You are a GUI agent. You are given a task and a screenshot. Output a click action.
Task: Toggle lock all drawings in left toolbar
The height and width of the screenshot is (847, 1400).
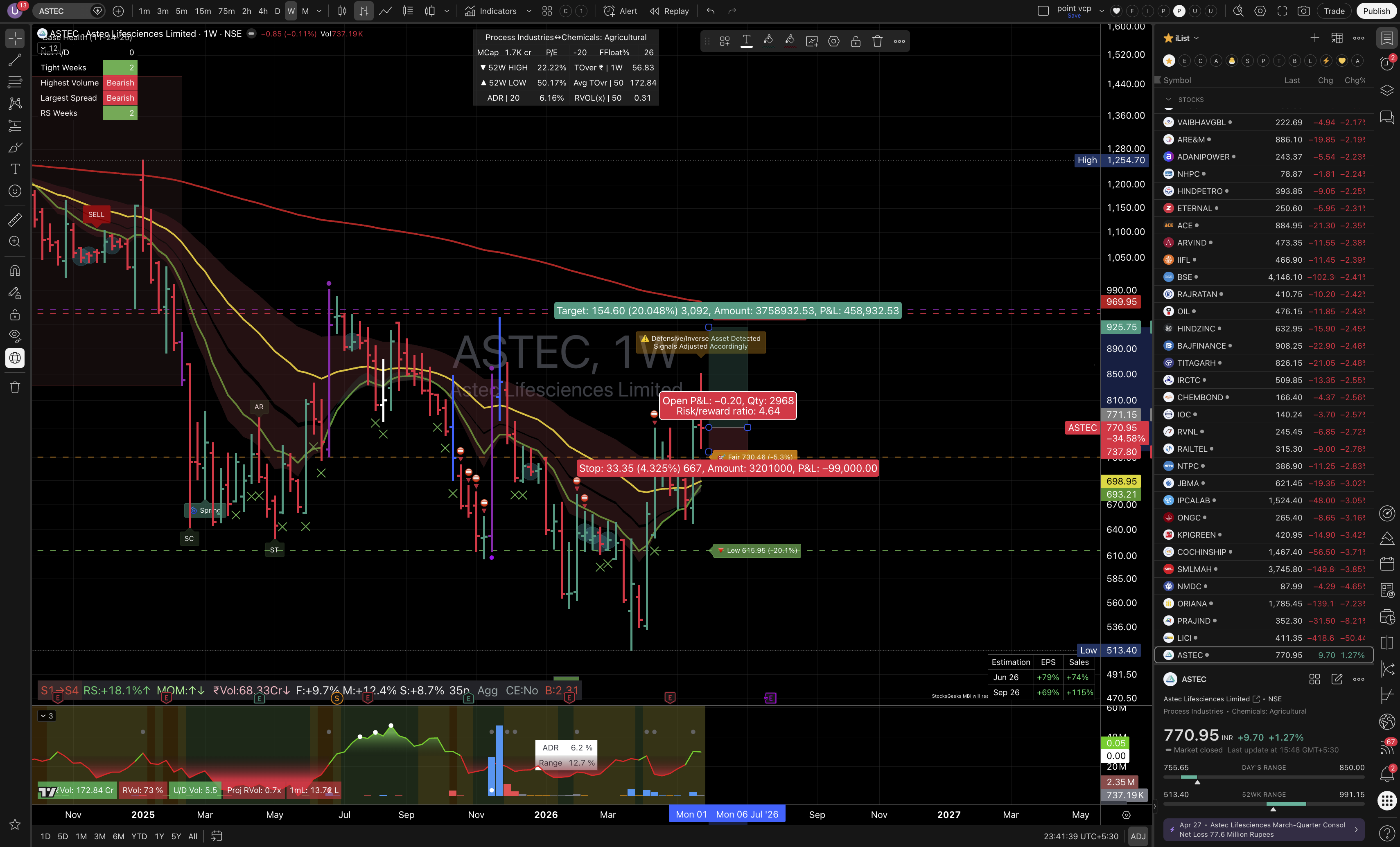15,315
